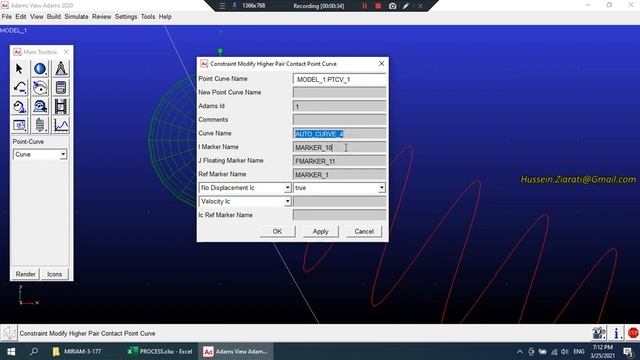Select the arrow Select tool in Main Toolbox
Viewport: 640px width, 360px height.
click(19, 69)
